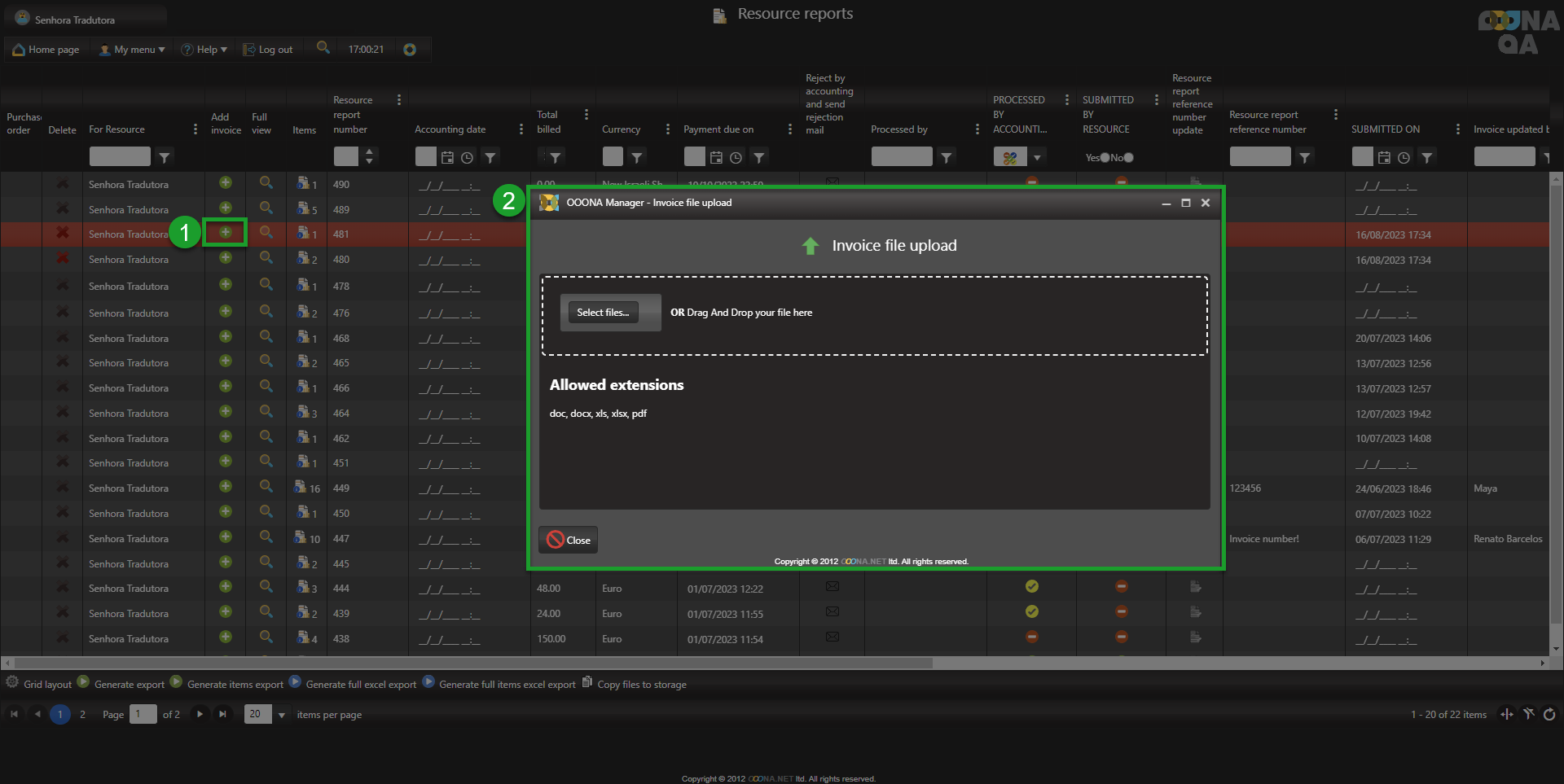Open items per page dropdown
The image size is (1564, 784).
(282, 715)
